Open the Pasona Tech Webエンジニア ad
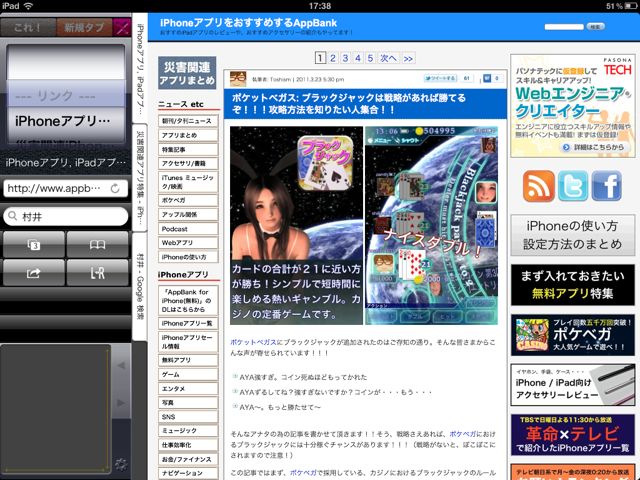 coord(573,106)
